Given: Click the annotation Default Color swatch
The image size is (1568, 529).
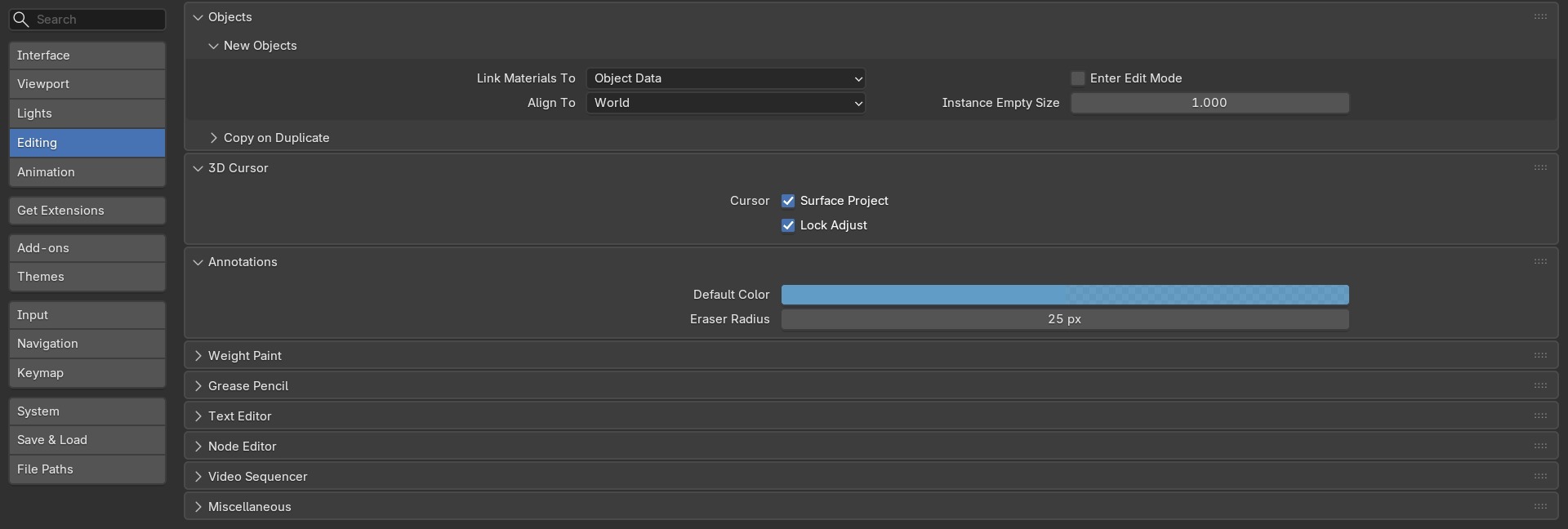Looking at the screenshot, I should pos(1065,295).
